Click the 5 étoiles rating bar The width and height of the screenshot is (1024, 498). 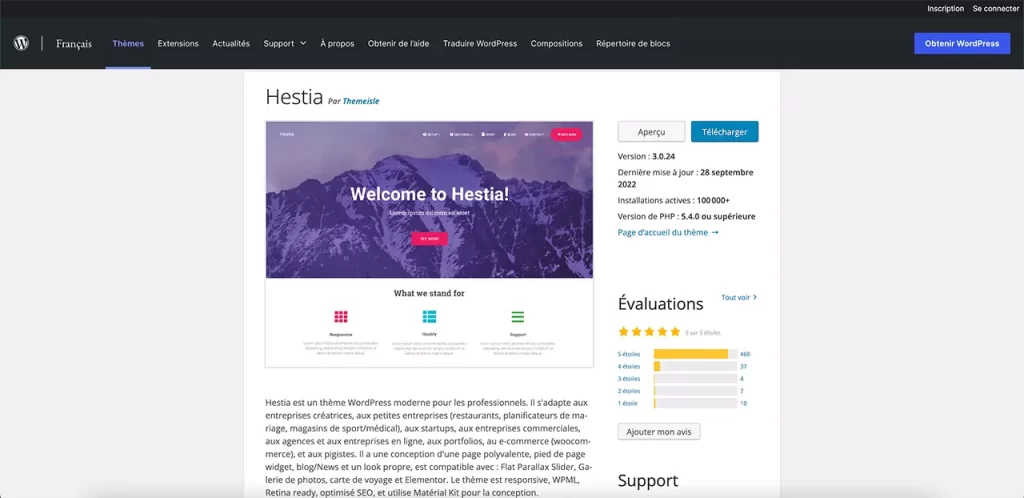(696, 354)
